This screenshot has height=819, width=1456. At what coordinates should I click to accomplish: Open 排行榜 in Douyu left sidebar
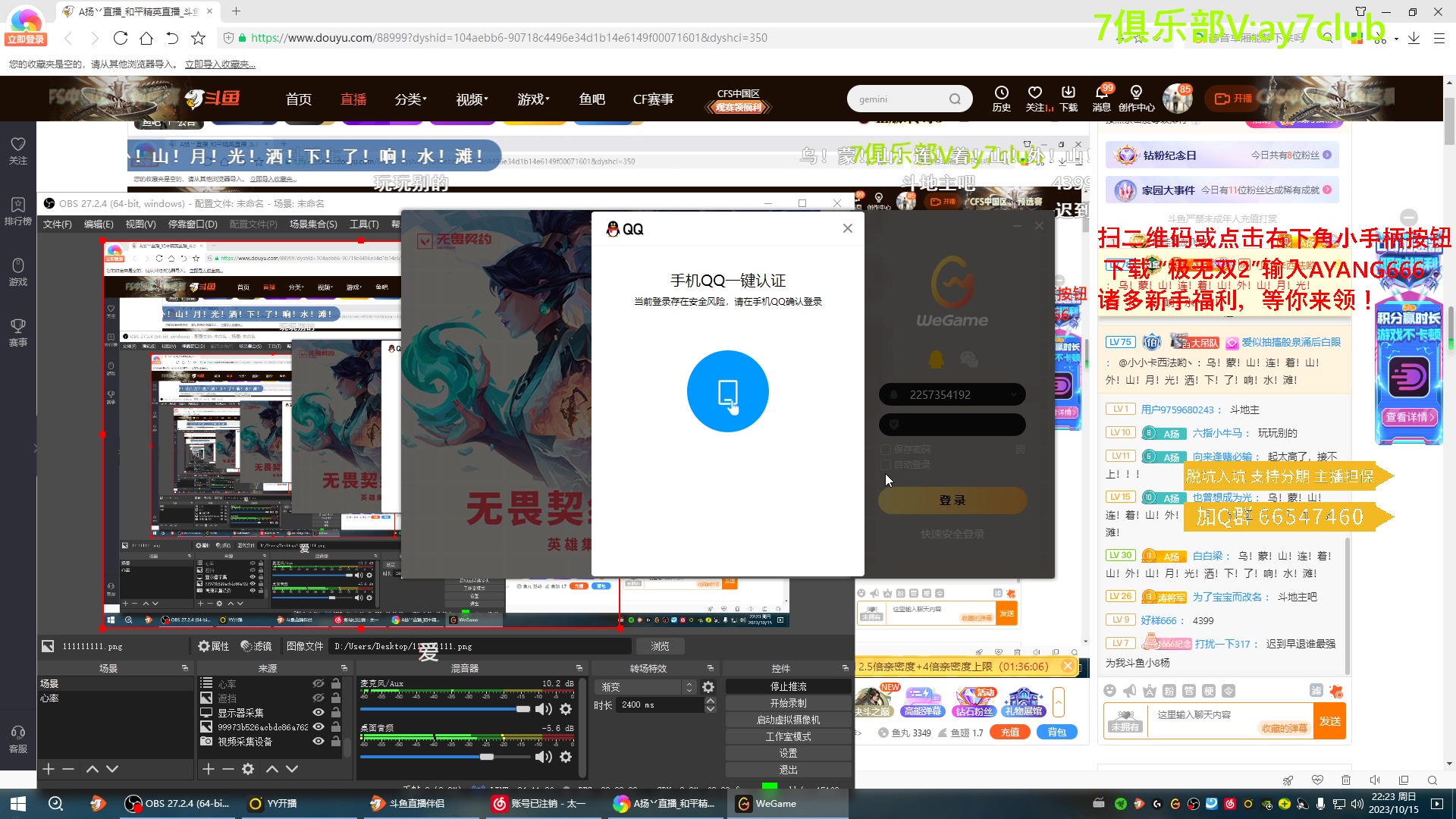18,212
